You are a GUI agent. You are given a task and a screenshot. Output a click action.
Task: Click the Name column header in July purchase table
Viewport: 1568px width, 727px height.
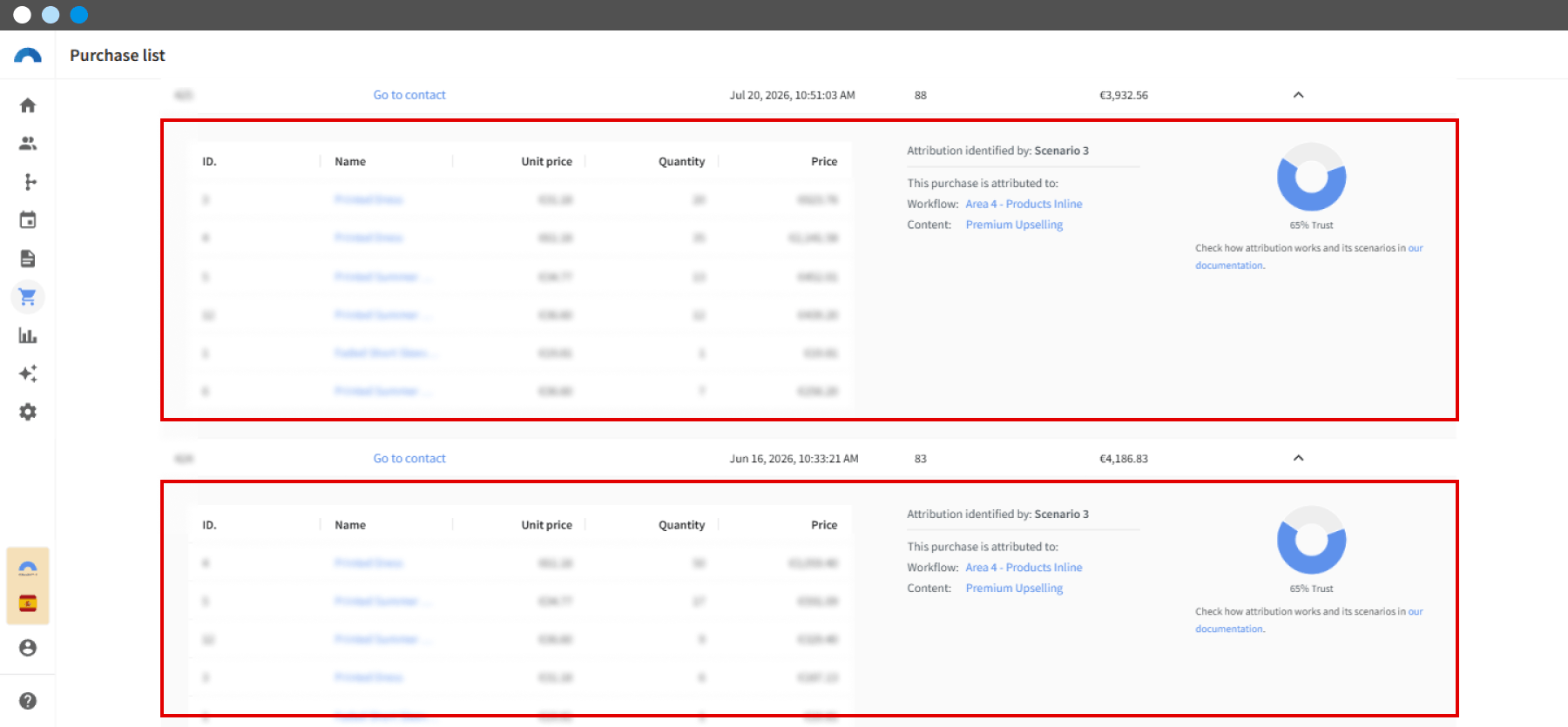pos(350,161)
